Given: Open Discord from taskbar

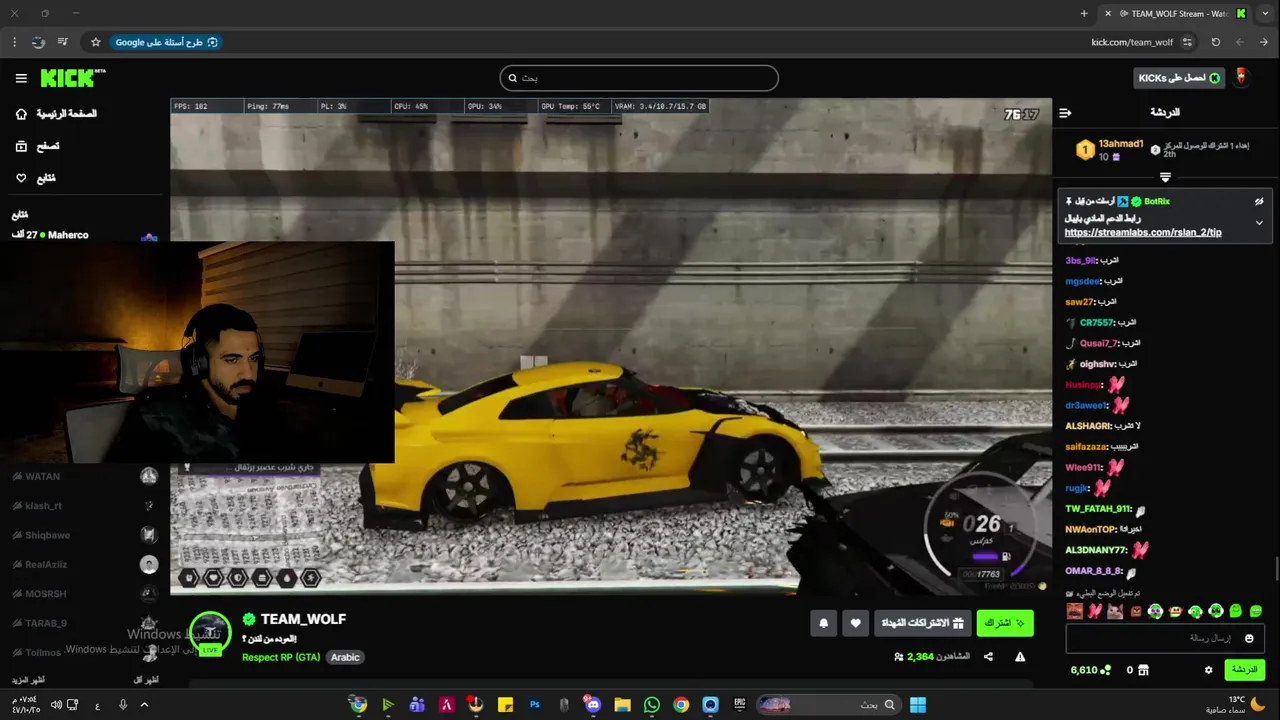Looking at the screenshot, I should 593,705.
